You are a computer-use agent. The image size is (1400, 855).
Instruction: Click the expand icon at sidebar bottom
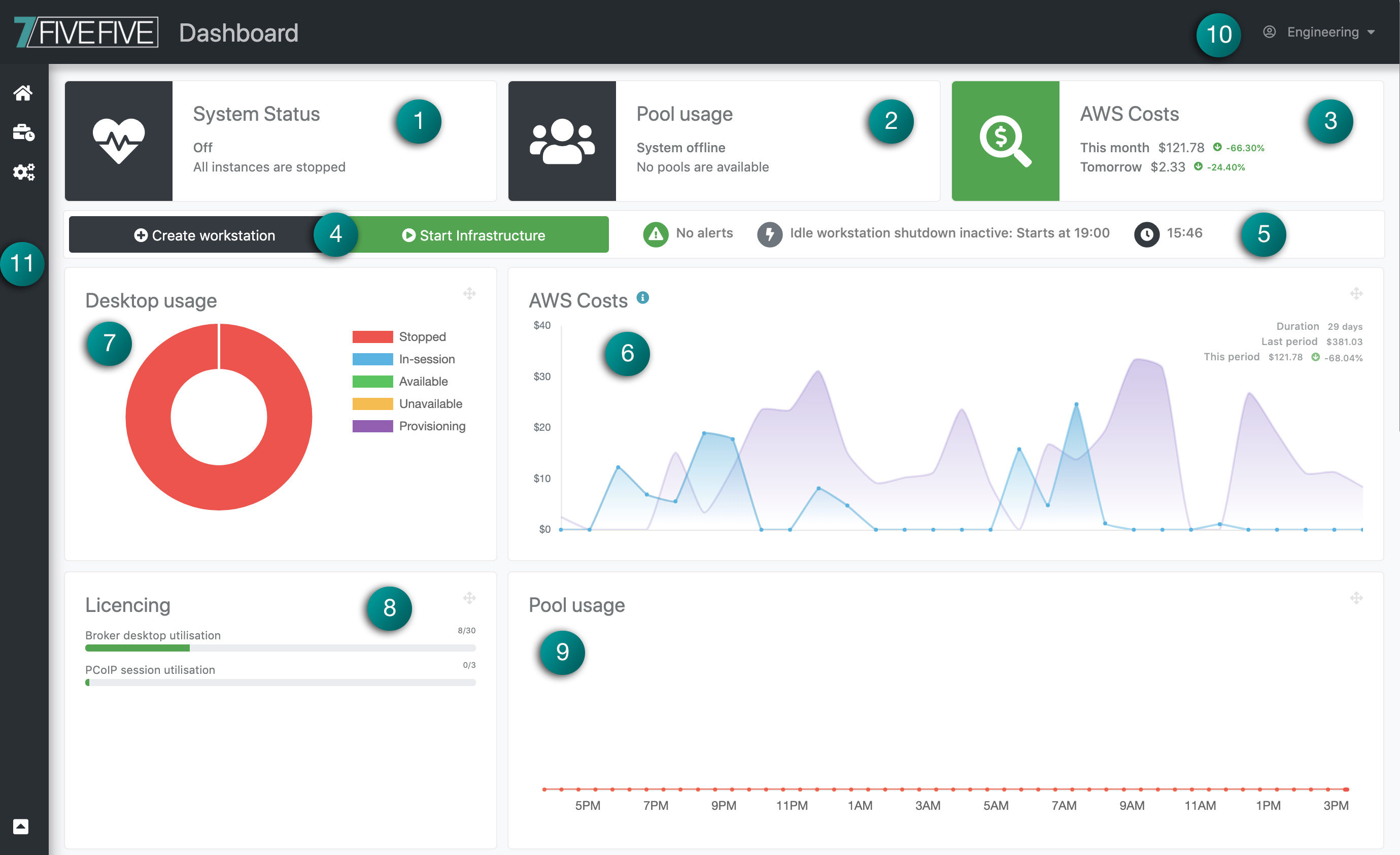(21, 826)
